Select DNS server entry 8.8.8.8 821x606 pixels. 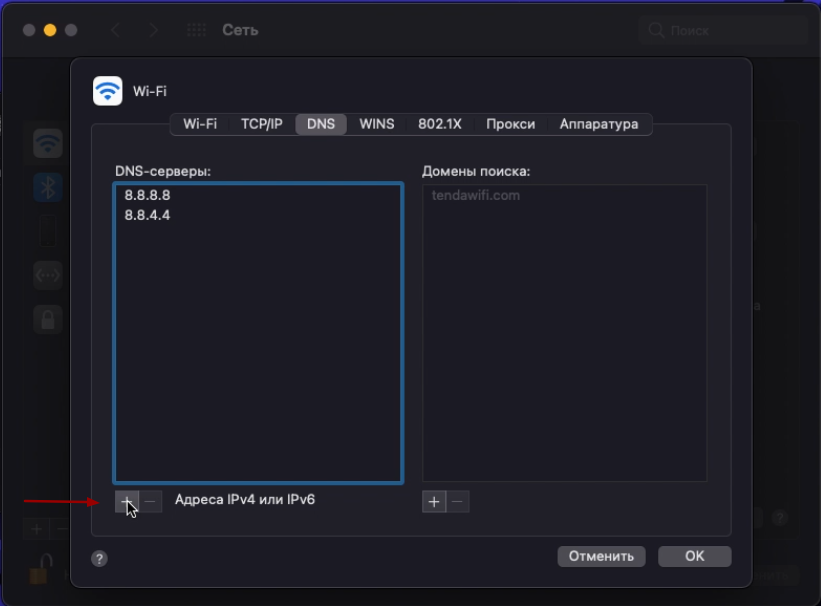147,196
